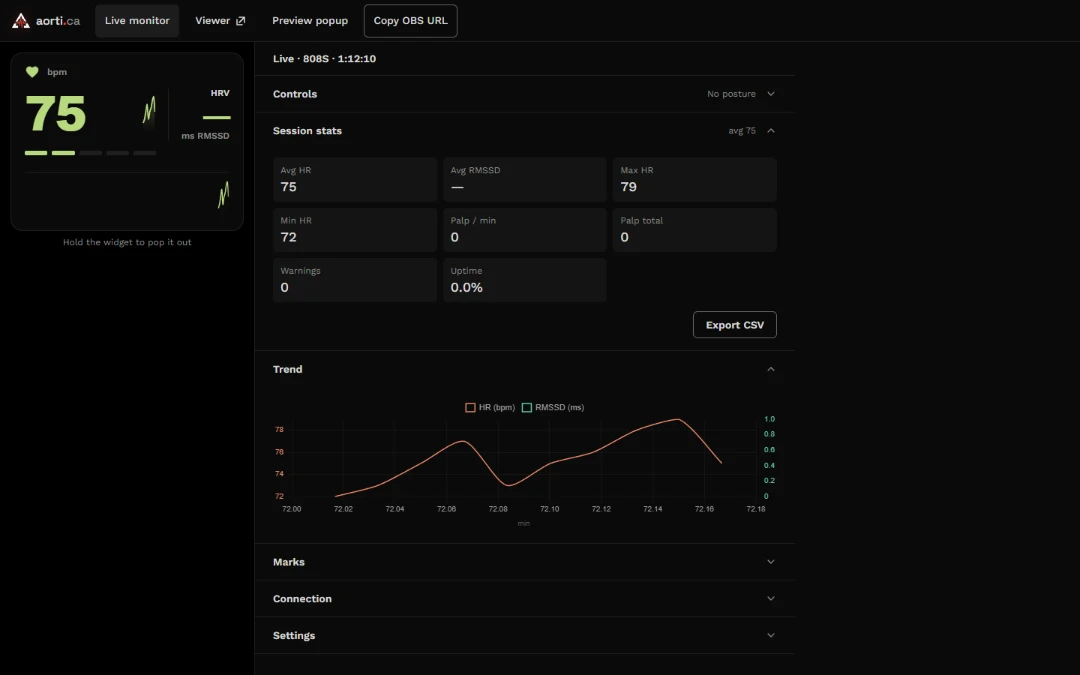Select Preview popup in the top bar

(310, 21)
